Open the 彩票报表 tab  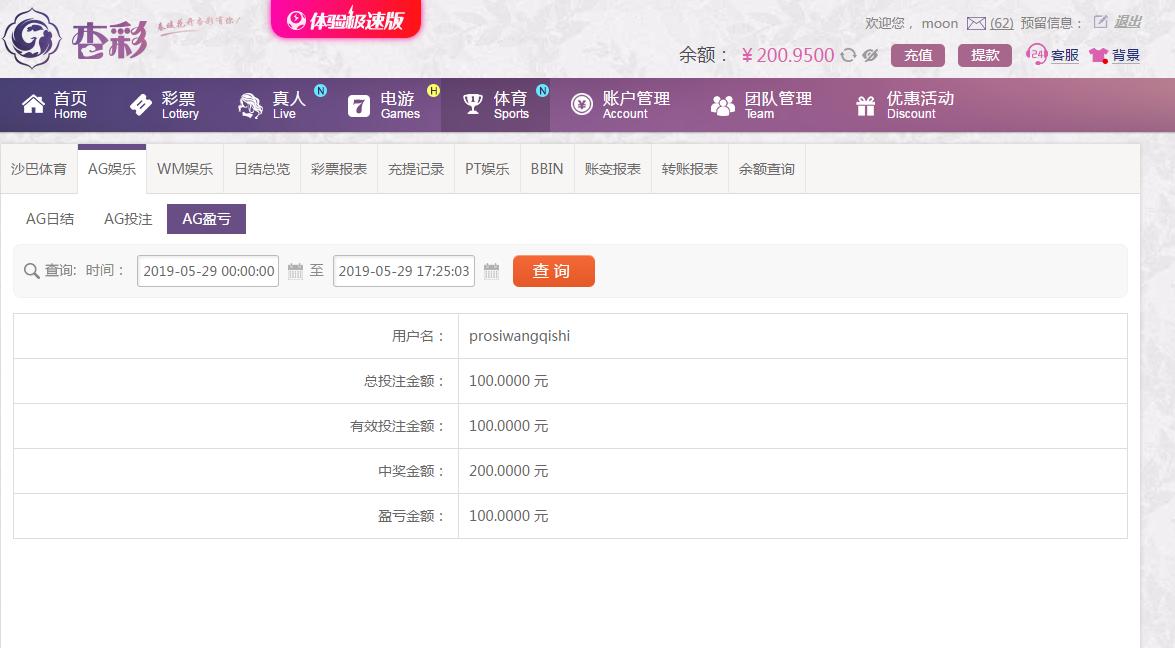point(339,169)
